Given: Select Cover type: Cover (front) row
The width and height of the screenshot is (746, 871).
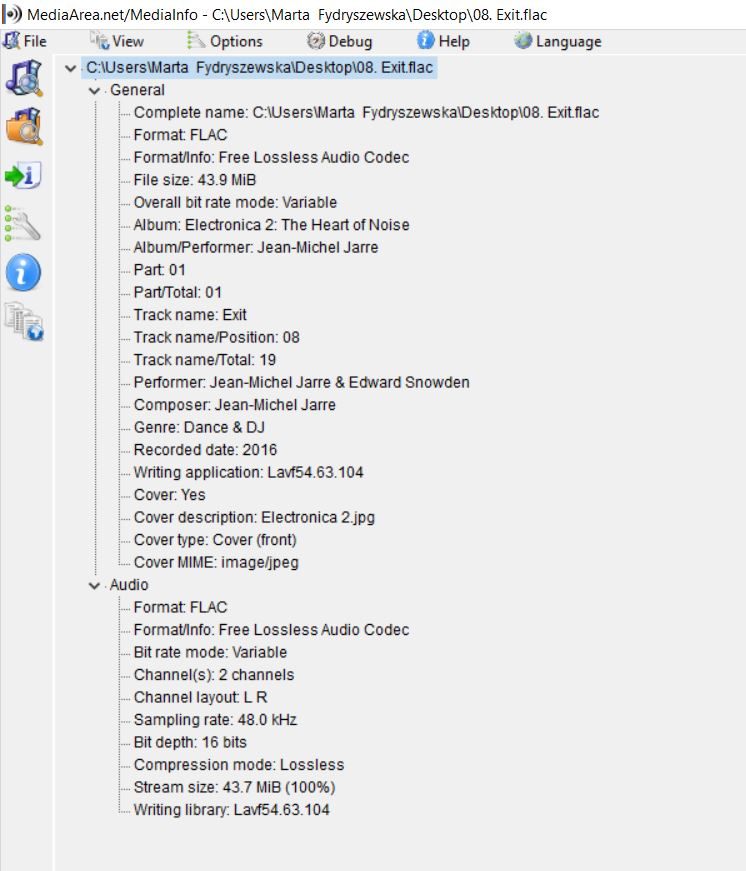Looking at the screenshot, I should pyautogui.click(x=215, y=540).
